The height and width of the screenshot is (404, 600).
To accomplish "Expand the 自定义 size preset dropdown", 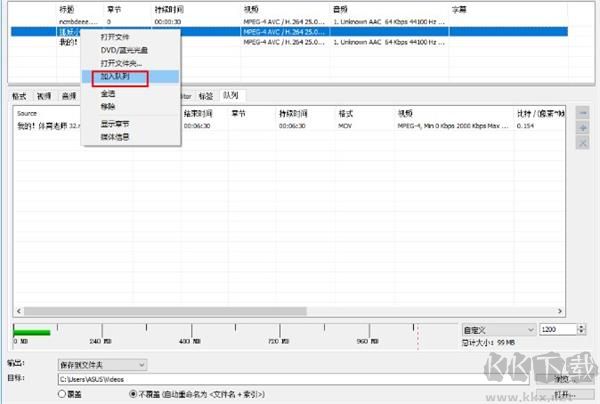I will (x=494, y=328).
